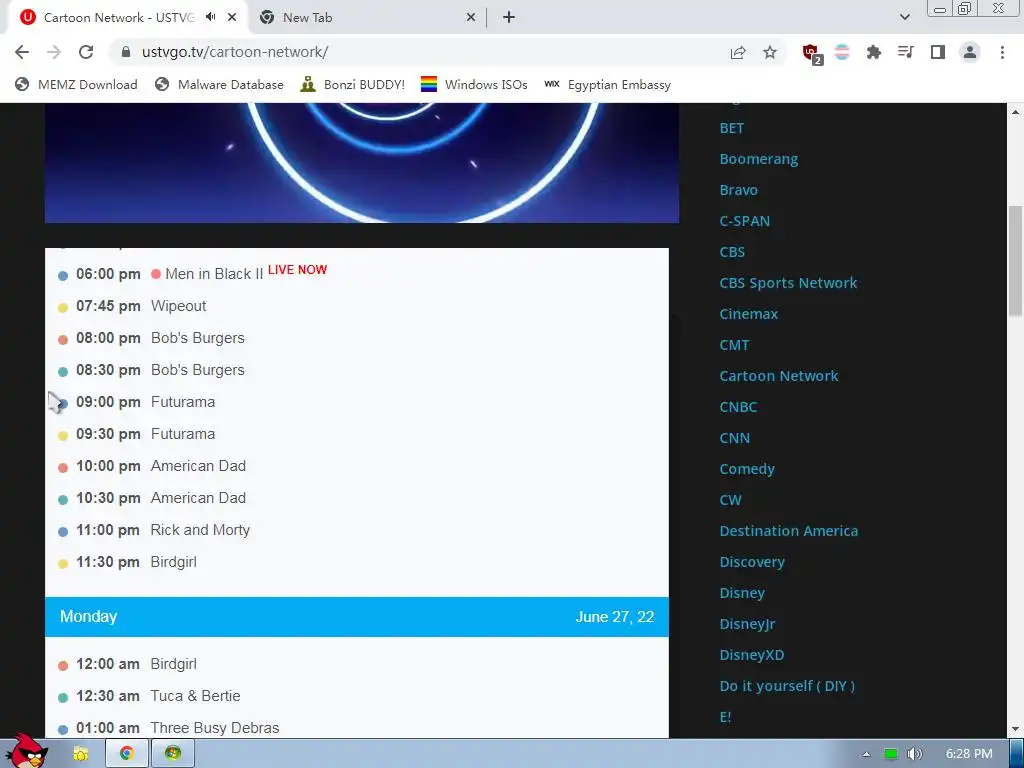Open the CBS channel link
The height and width of the screenshot is (768, 1024).
[x=732, y=252]
